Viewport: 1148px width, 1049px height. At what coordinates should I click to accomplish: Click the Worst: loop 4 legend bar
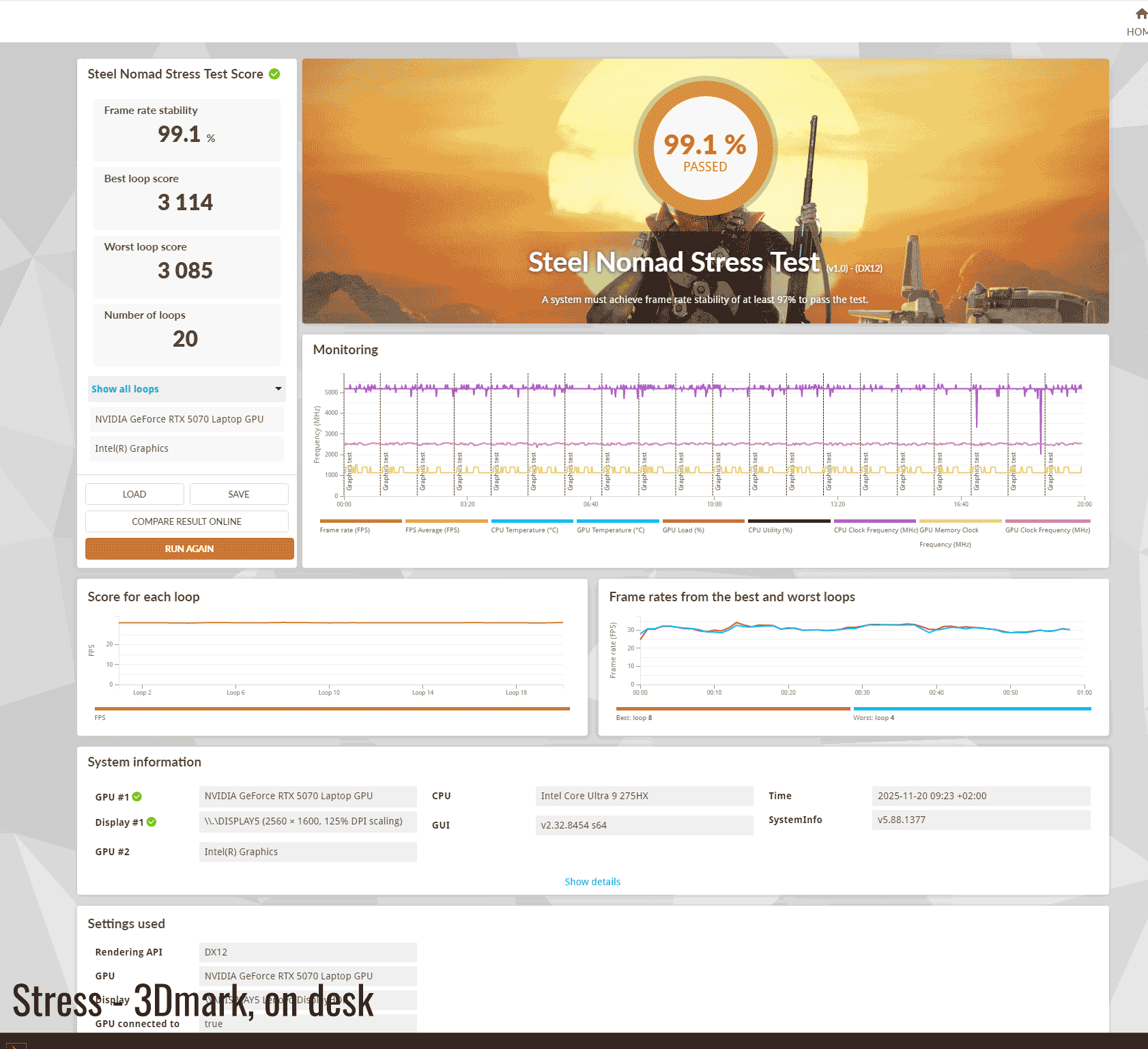(971, 709)
